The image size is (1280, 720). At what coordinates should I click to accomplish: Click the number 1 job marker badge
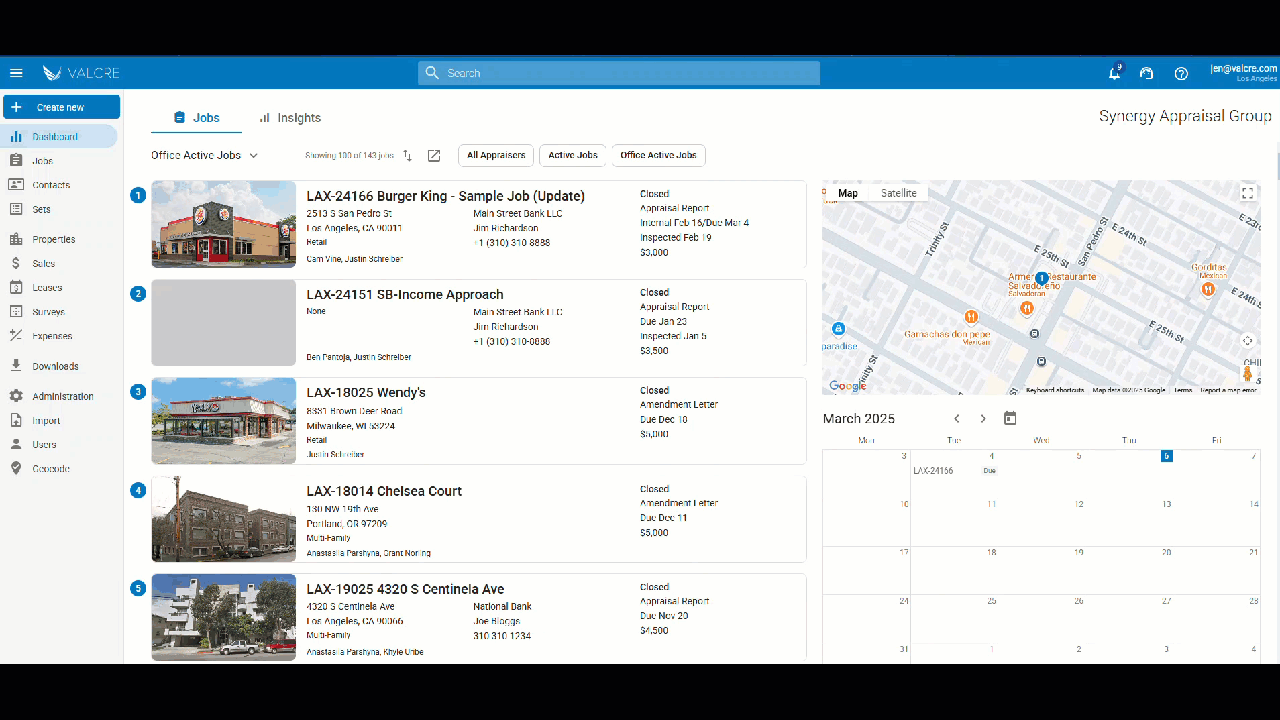click(138, 195)
